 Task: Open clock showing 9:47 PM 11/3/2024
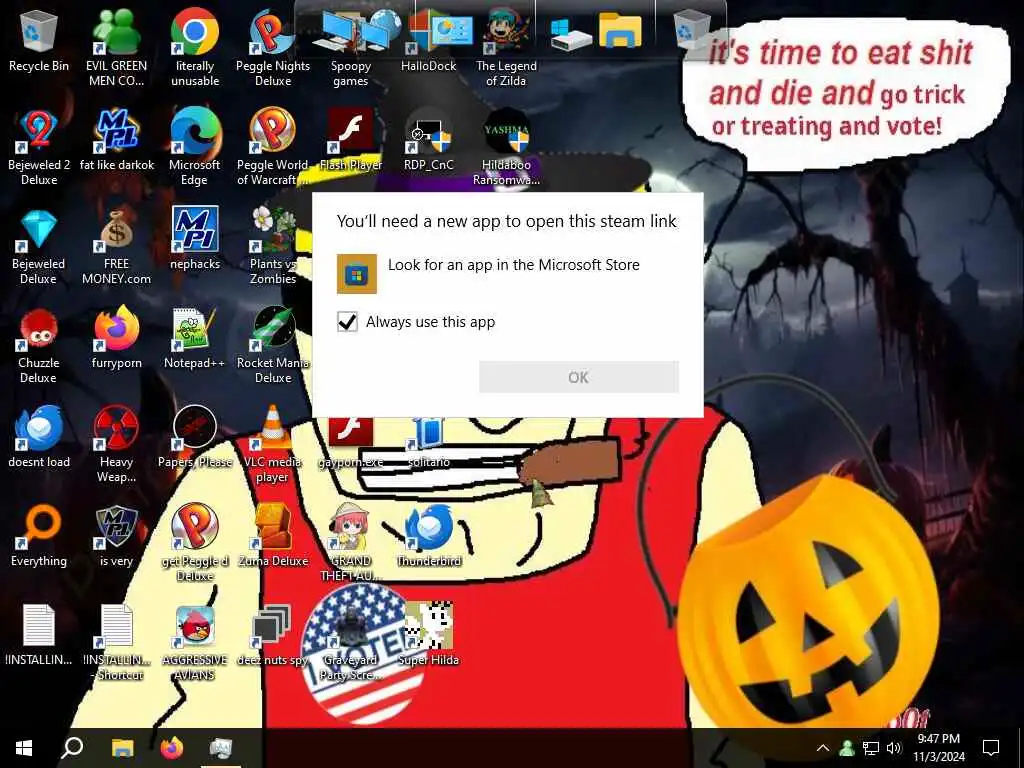938,748
